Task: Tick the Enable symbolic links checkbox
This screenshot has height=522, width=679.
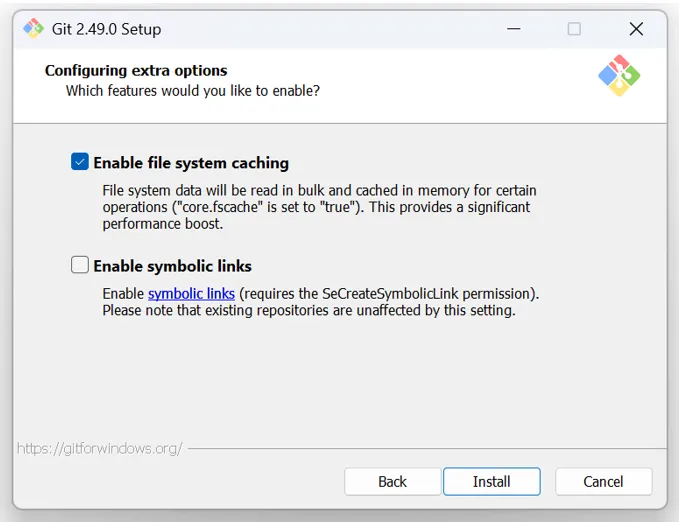Action: pyautogui.click(x=80, y=265)
